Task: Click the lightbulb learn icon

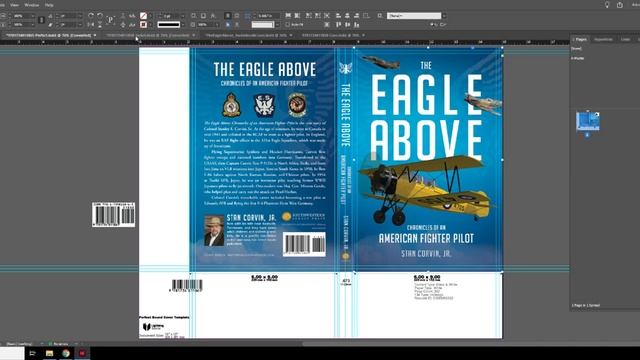Action: pos(607,5)
